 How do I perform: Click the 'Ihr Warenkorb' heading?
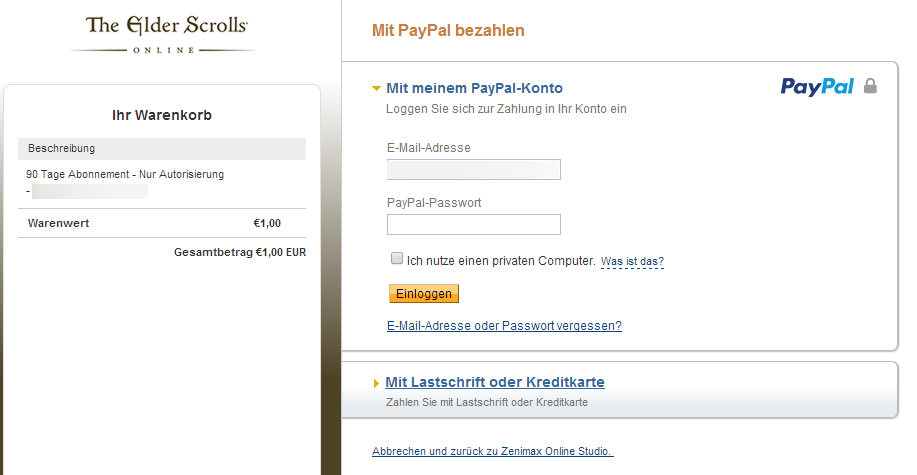click(162, 115)
